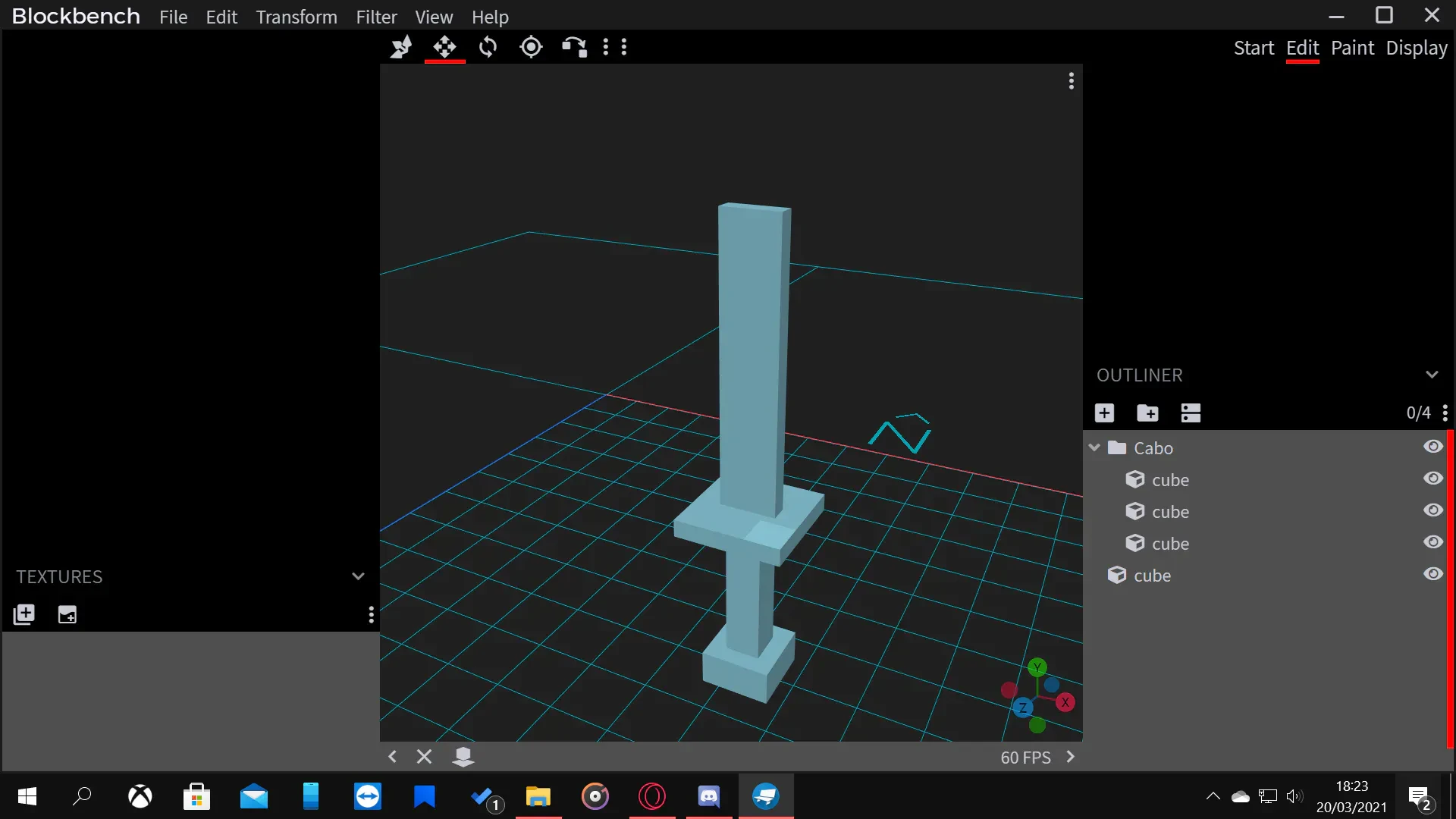Toggle visibility of second cube under Cabo
The image size is (1456, 819).
1432,510
